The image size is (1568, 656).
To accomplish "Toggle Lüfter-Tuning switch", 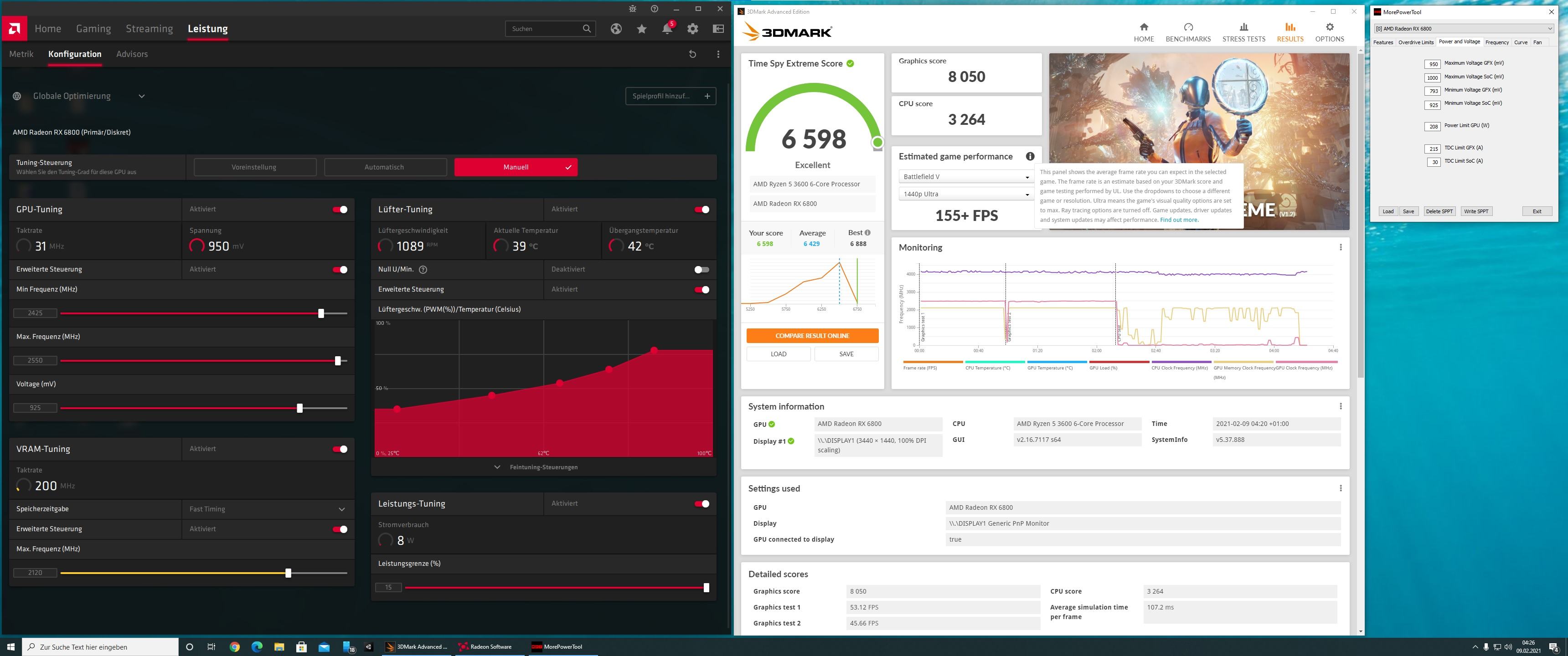I will click(702, 210).
